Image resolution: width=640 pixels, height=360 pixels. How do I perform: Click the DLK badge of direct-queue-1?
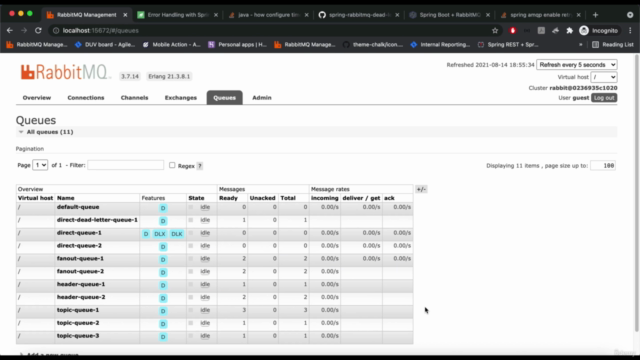[x=177, y=234]
